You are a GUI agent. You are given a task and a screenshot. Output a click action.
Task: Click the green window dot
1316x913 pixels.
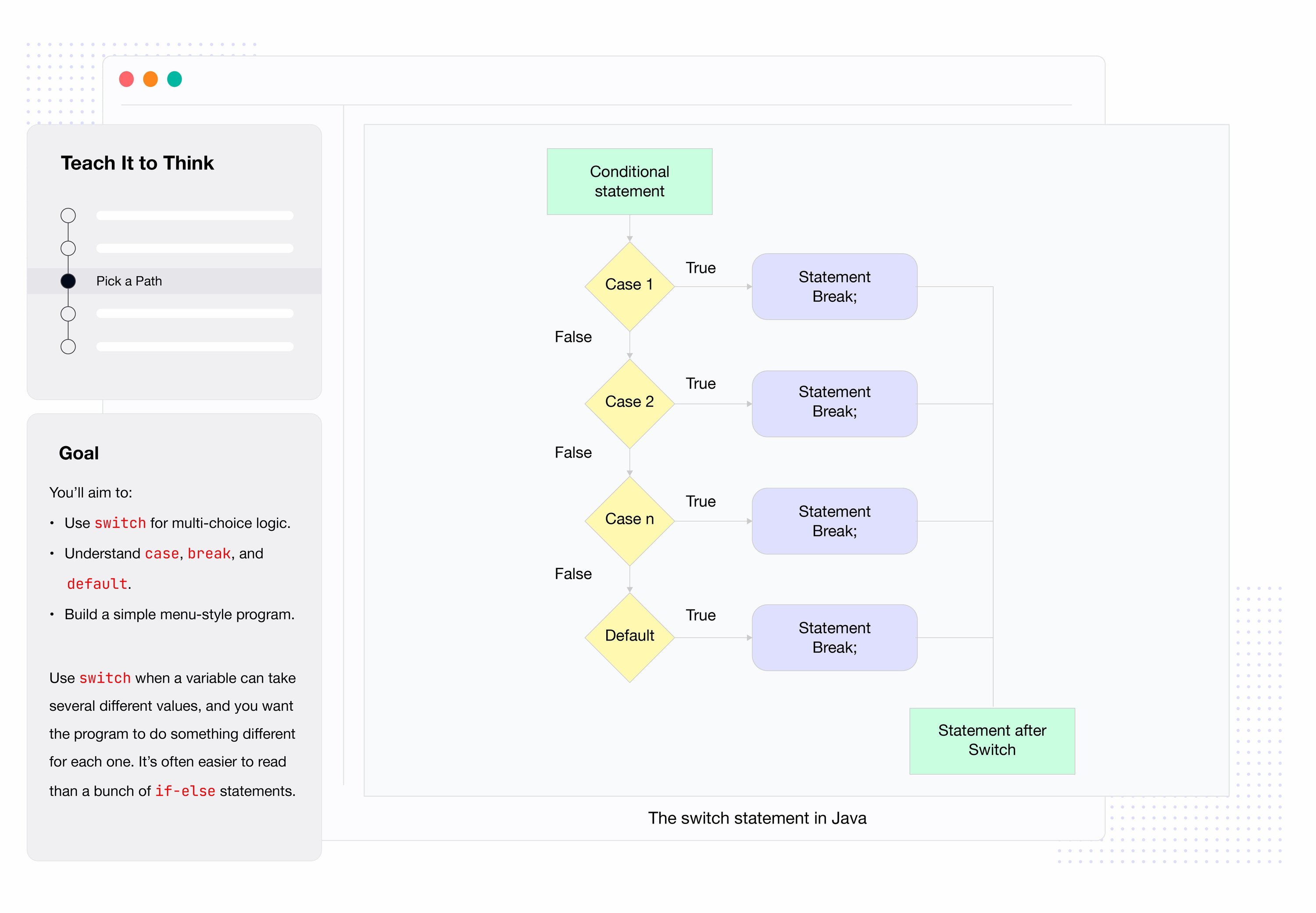click(x=175, y=79)
